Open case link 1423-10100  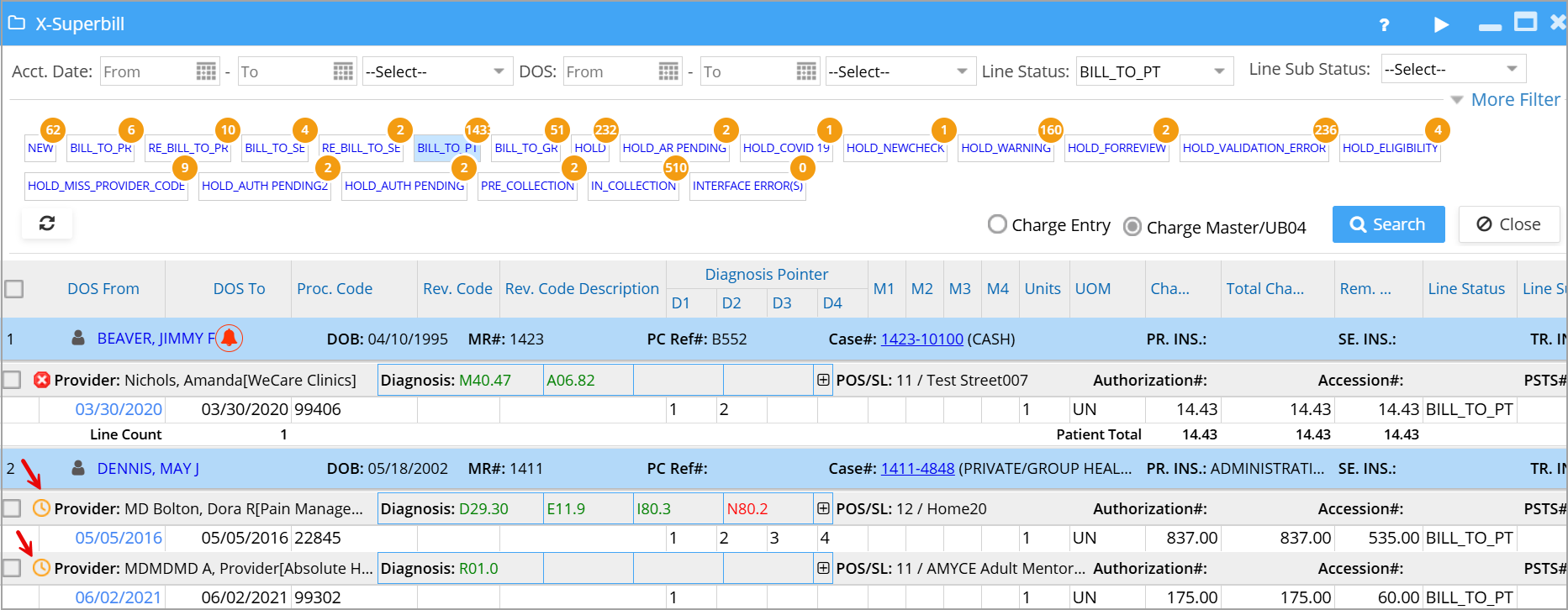tap(921, 339)
